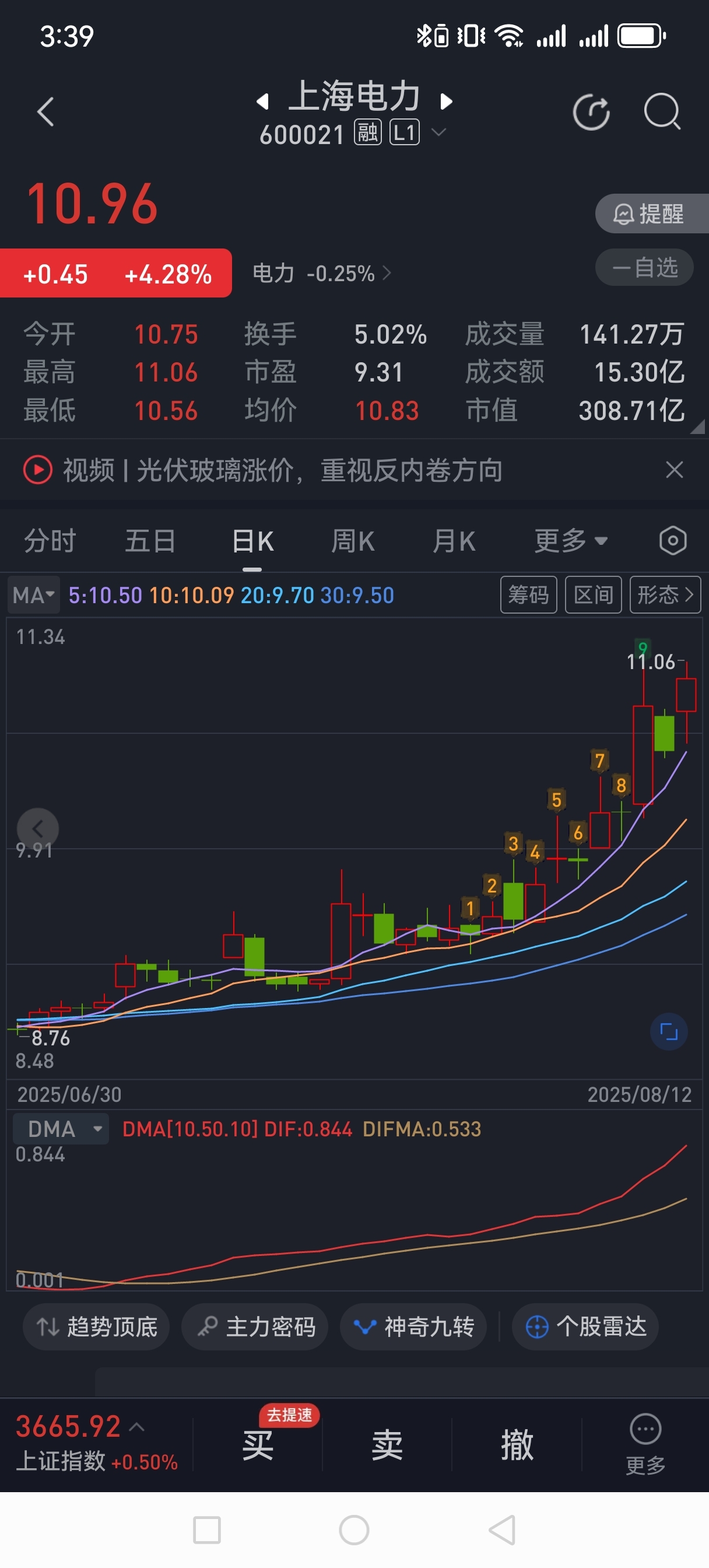The image size is (709, 1568).
Task: Tap the 成交量 141.27万 value
Action: pyautogui.click(x=631, y=334)
